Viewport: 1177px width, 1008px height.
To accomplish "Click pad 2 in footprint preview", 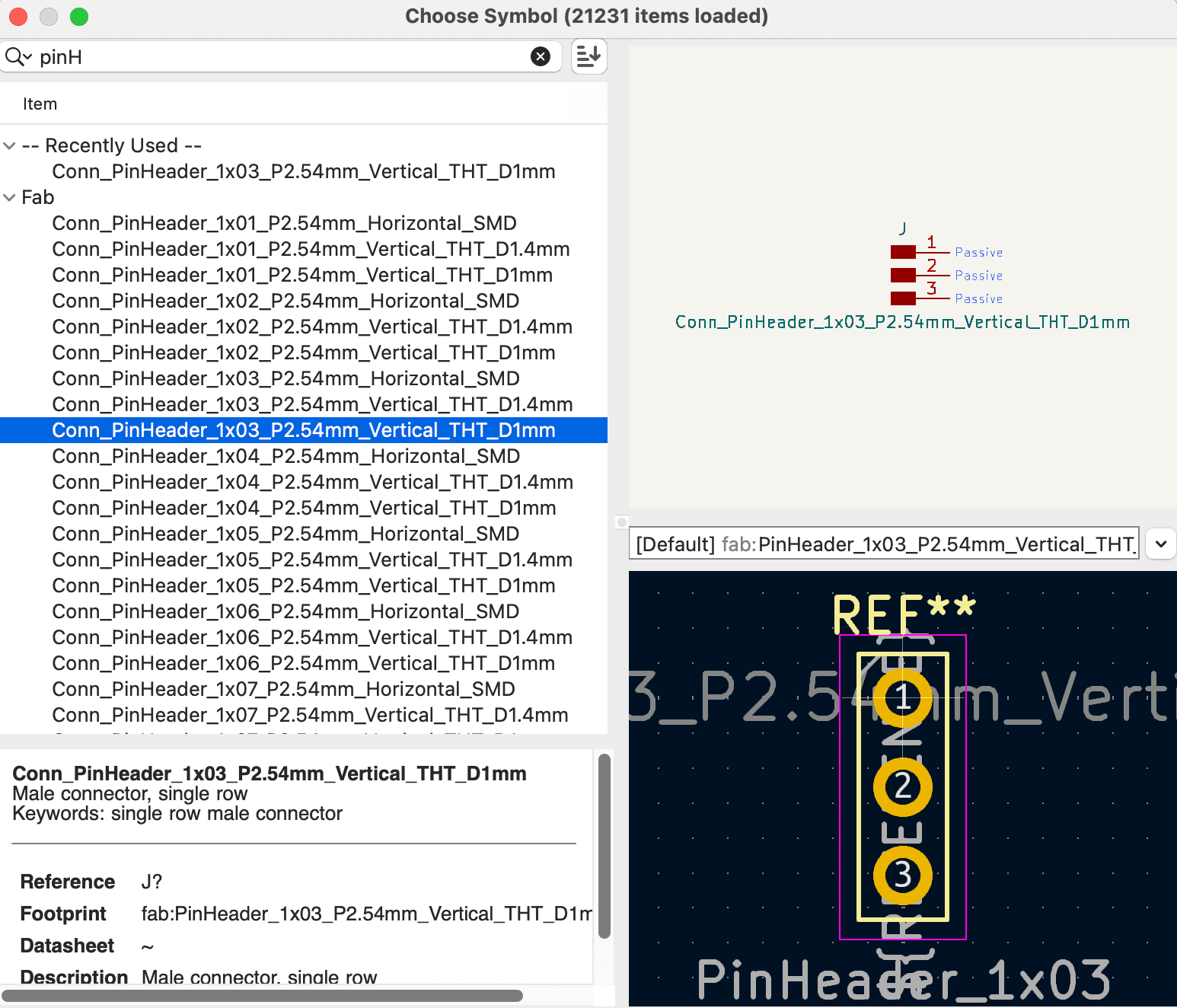I will (903, 786).
